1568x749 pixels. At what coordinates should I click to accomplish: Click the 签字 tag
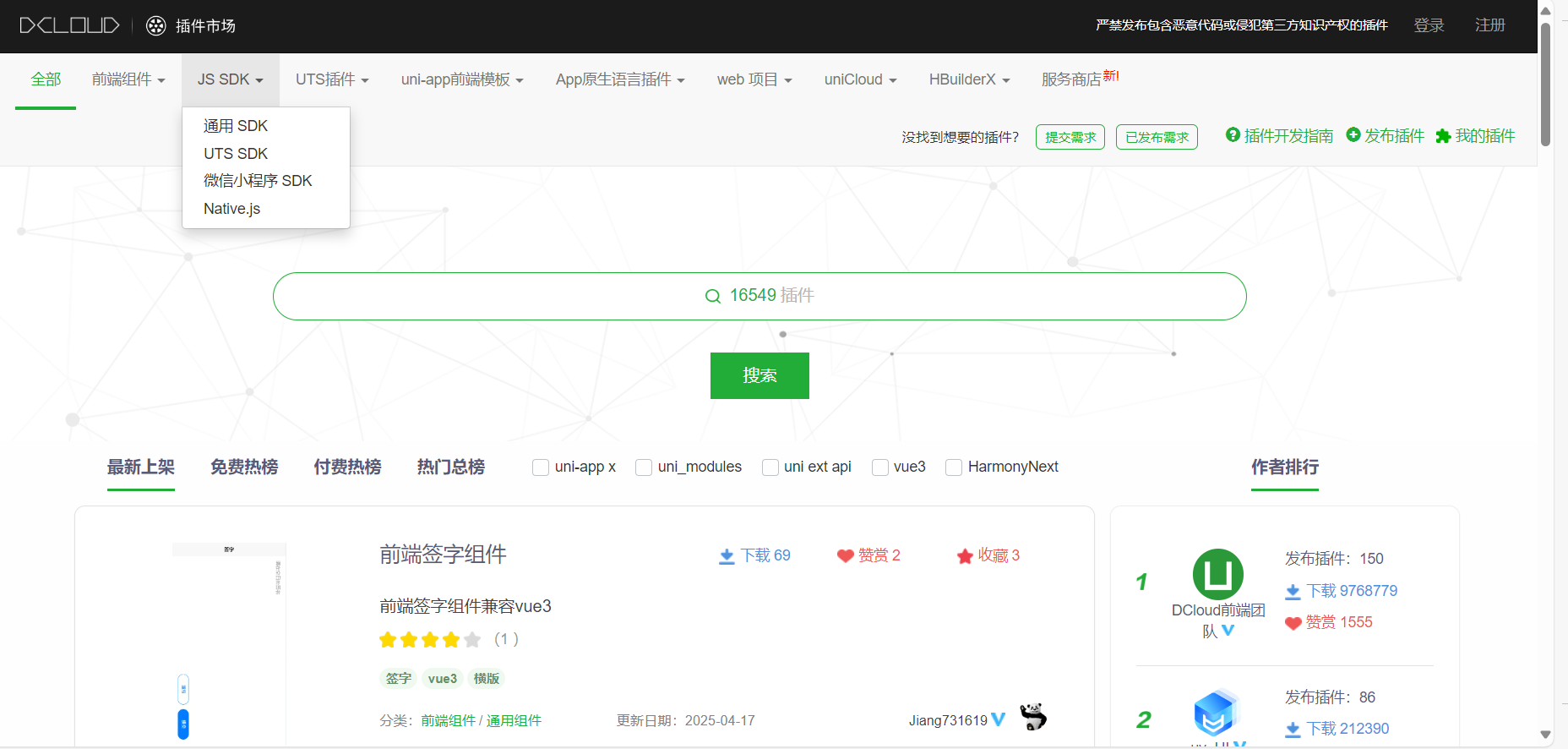398,679
